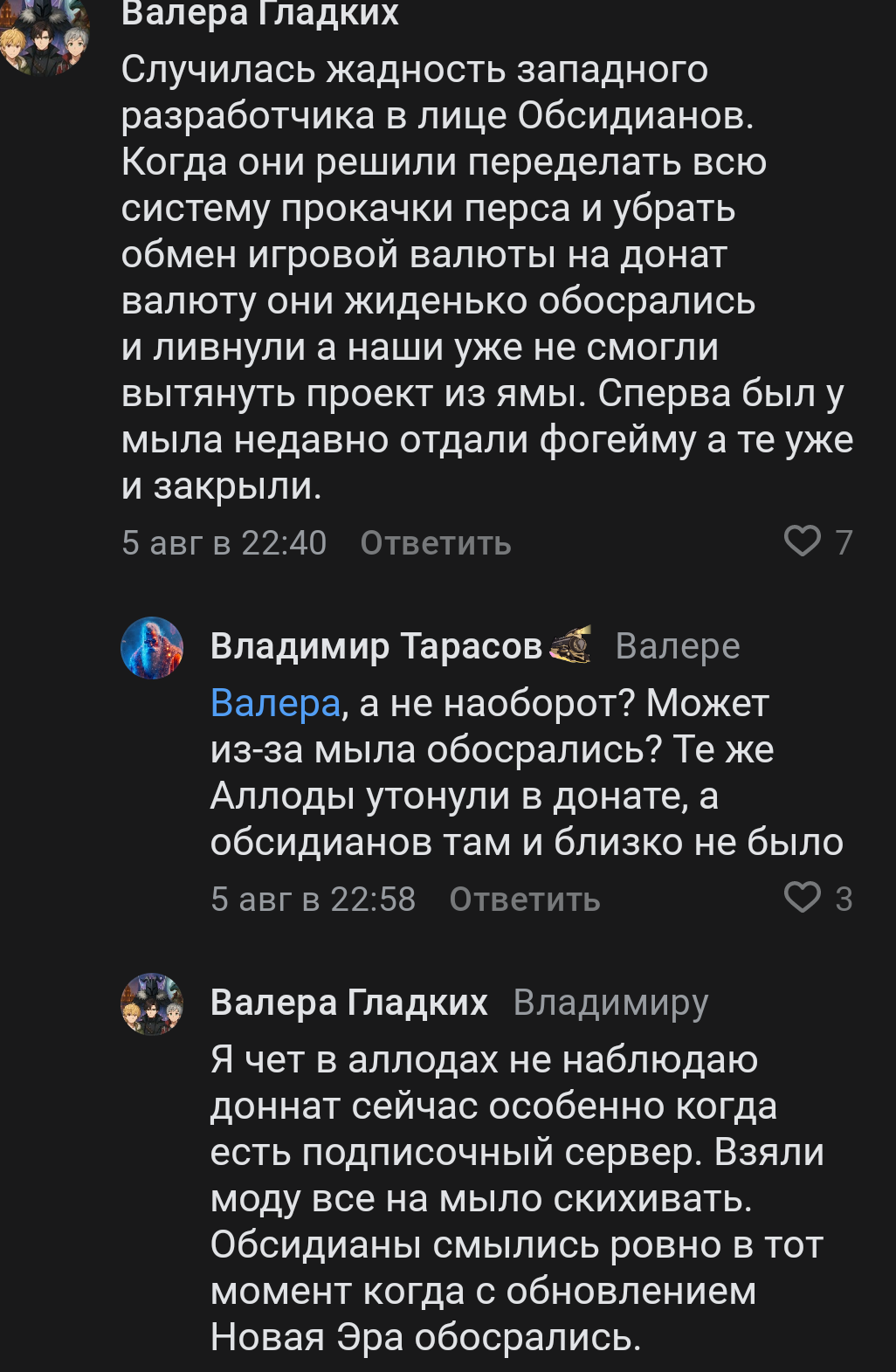Open the Владимир Тарасов author name
Screen dimensions: 896x1372
point(376,646)
